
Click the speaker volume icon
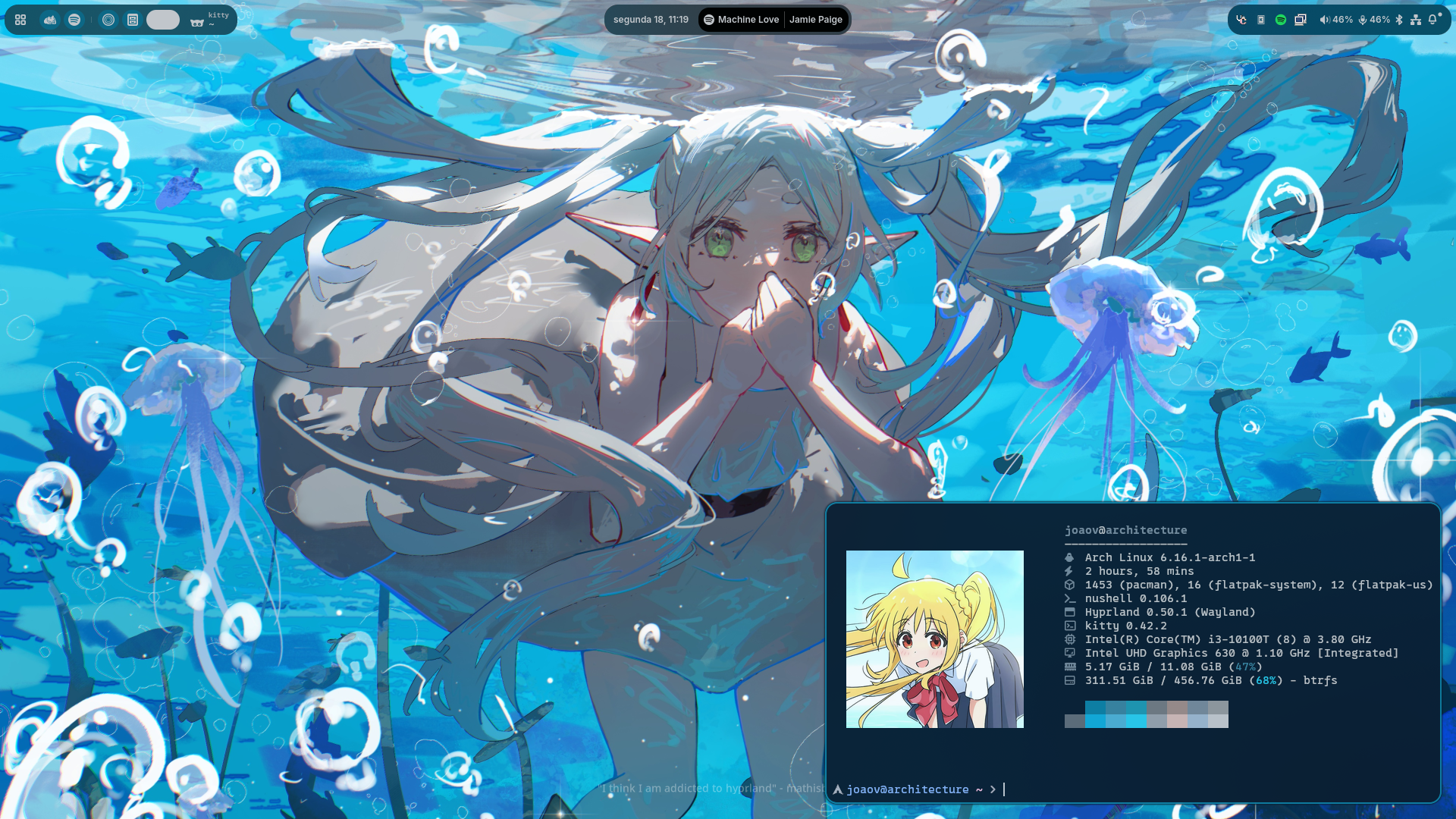point(1324,20)
